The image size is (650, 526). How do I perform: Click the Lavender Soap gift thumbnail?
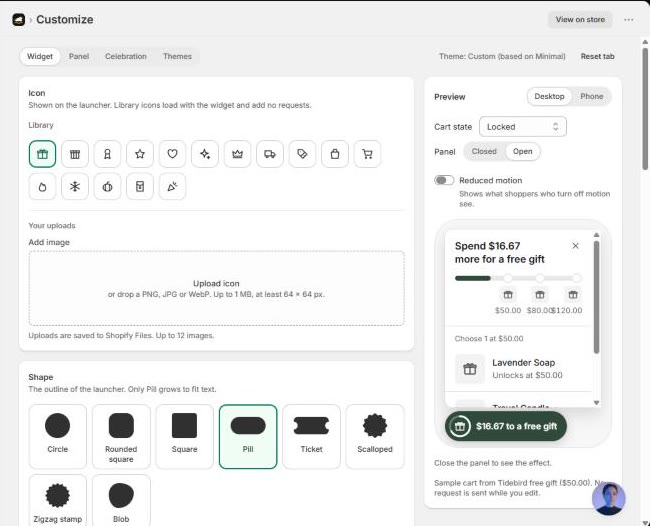[x=470, y=369]
